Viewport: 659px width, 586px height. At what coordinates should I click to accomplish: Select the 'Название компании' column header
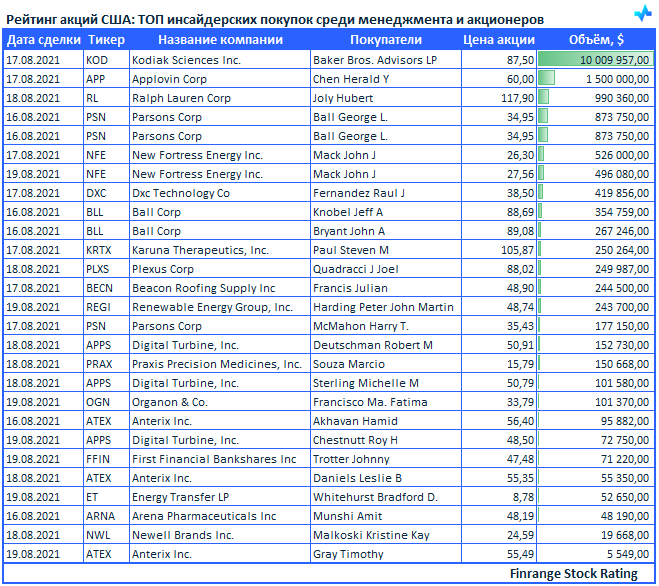point(220,40)
